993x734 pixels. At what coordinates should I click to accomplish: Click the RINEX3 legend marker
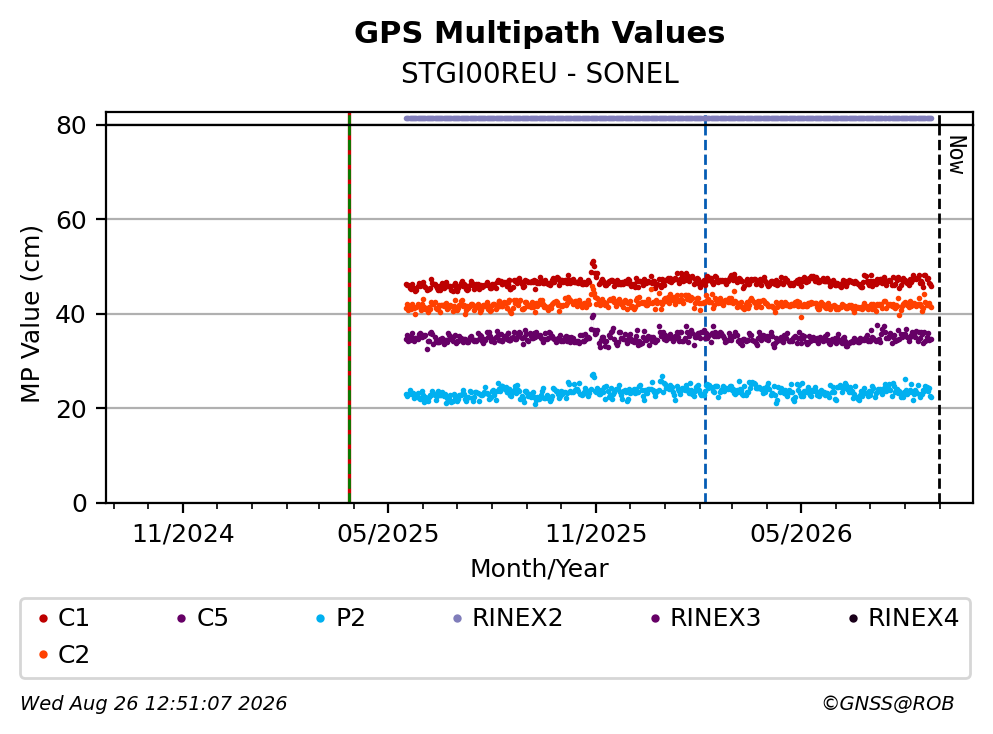655,618
